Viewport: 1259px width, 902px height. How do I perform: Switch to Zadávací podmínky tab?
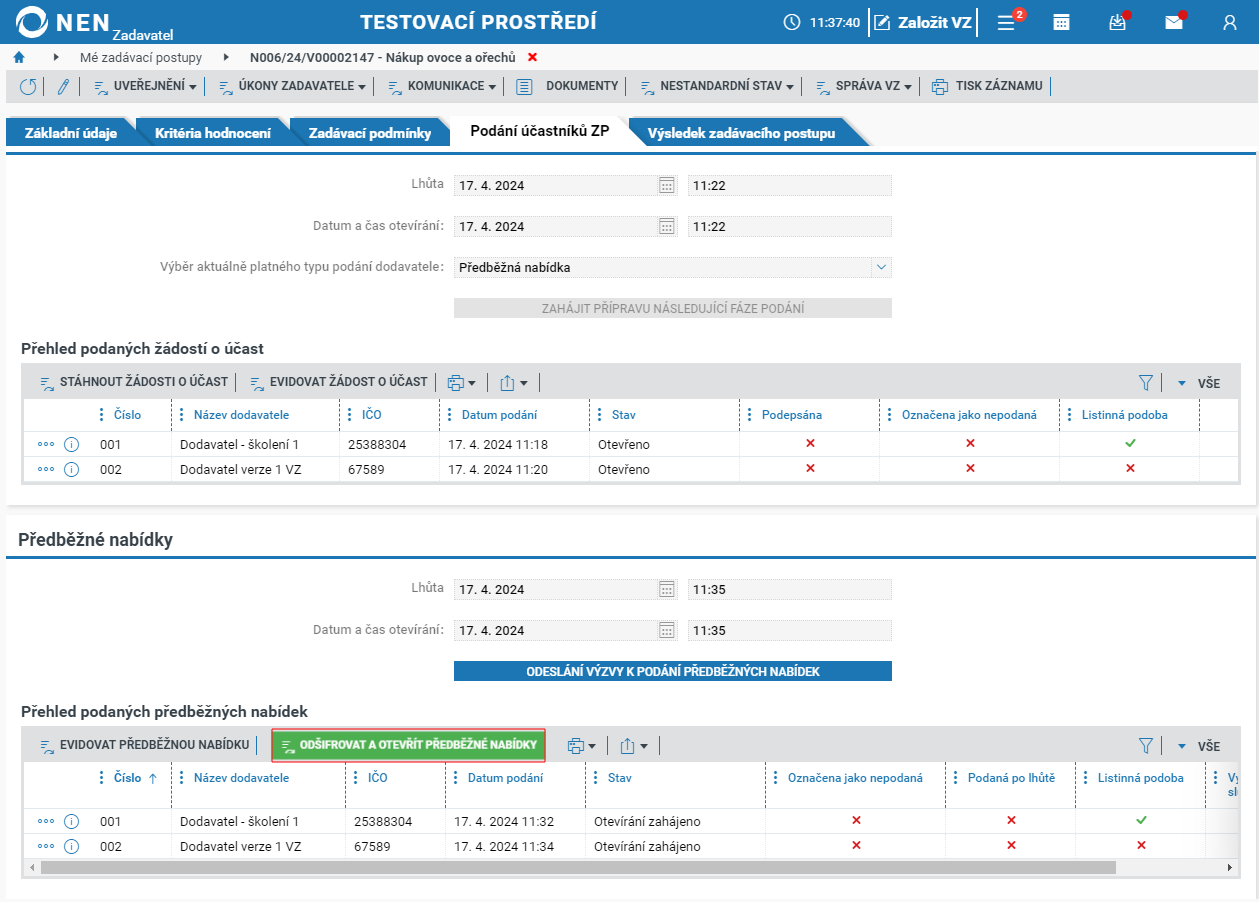369,132
